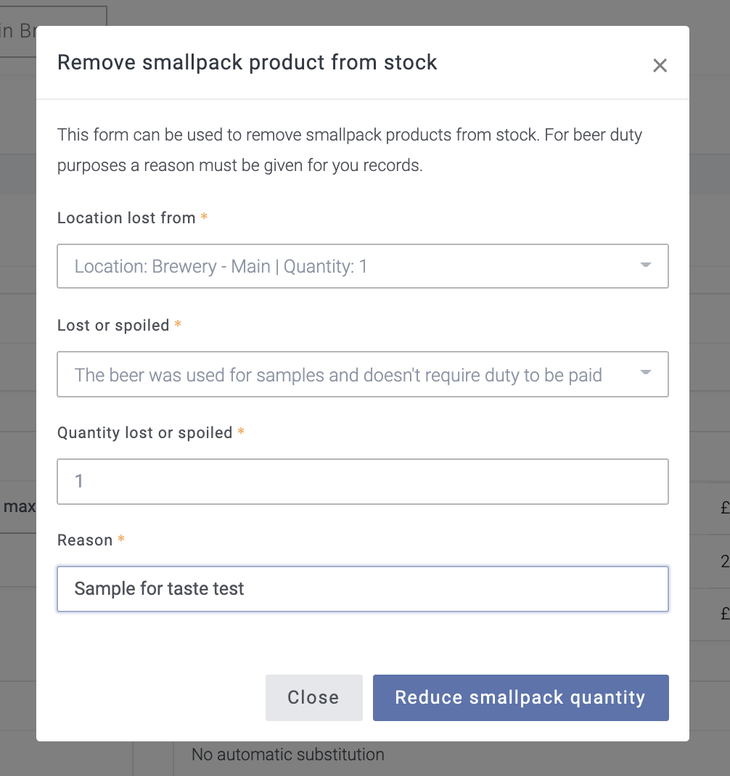Click the £ cell behind the dialog
This screenshot has width=730, height=776.
point(723,508)
